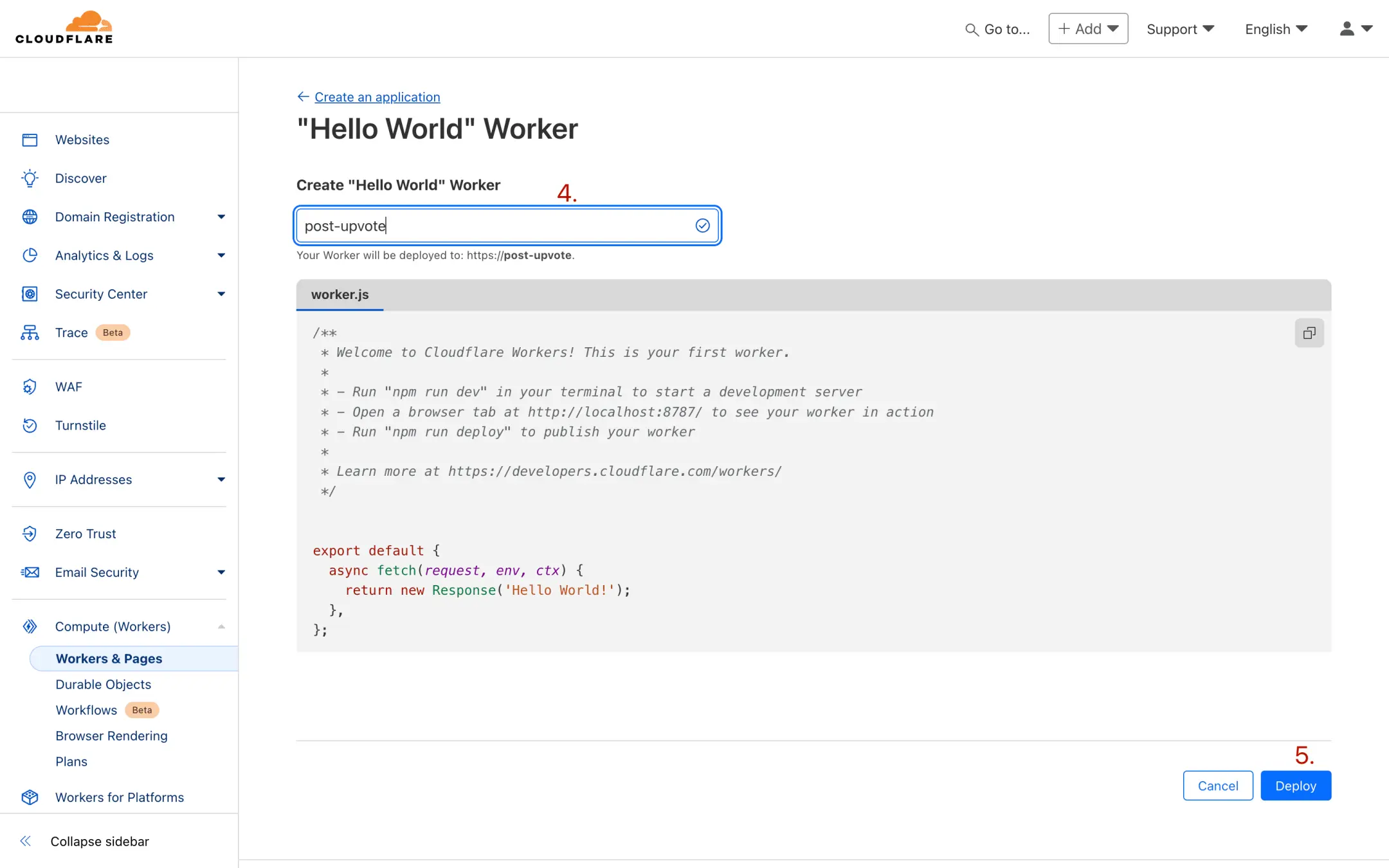Open the Add dropdown
The image size is (1389, 868).
pos(1088,28)
